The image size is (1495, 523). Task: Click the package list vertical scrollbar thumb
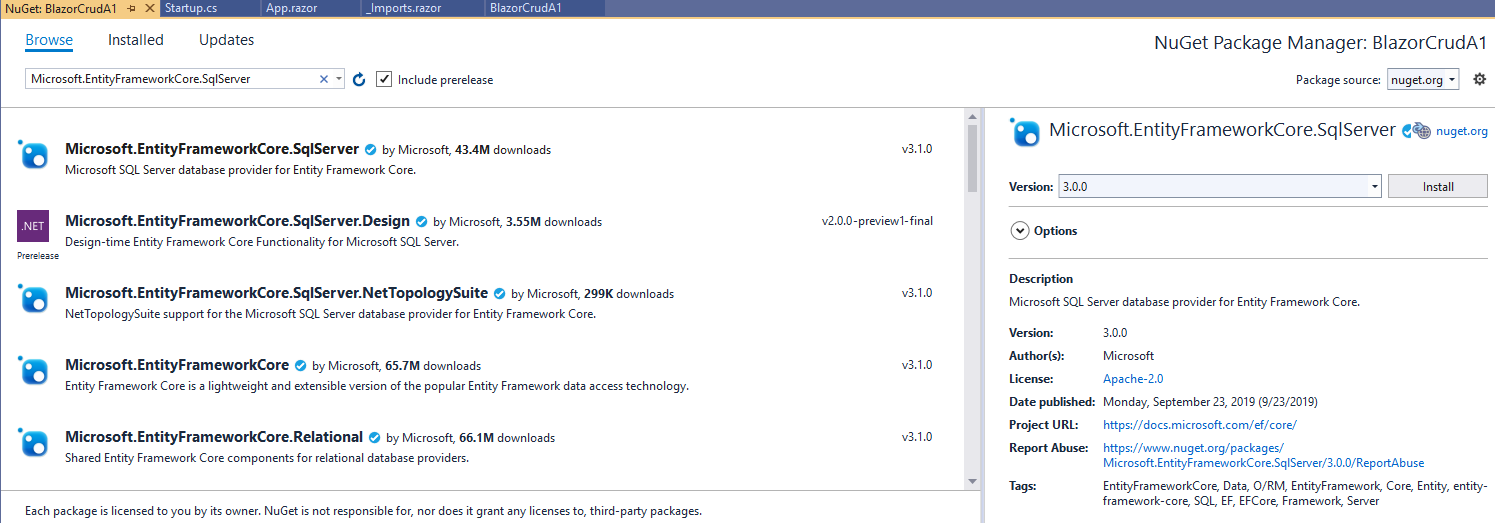(x=972, y=158)
